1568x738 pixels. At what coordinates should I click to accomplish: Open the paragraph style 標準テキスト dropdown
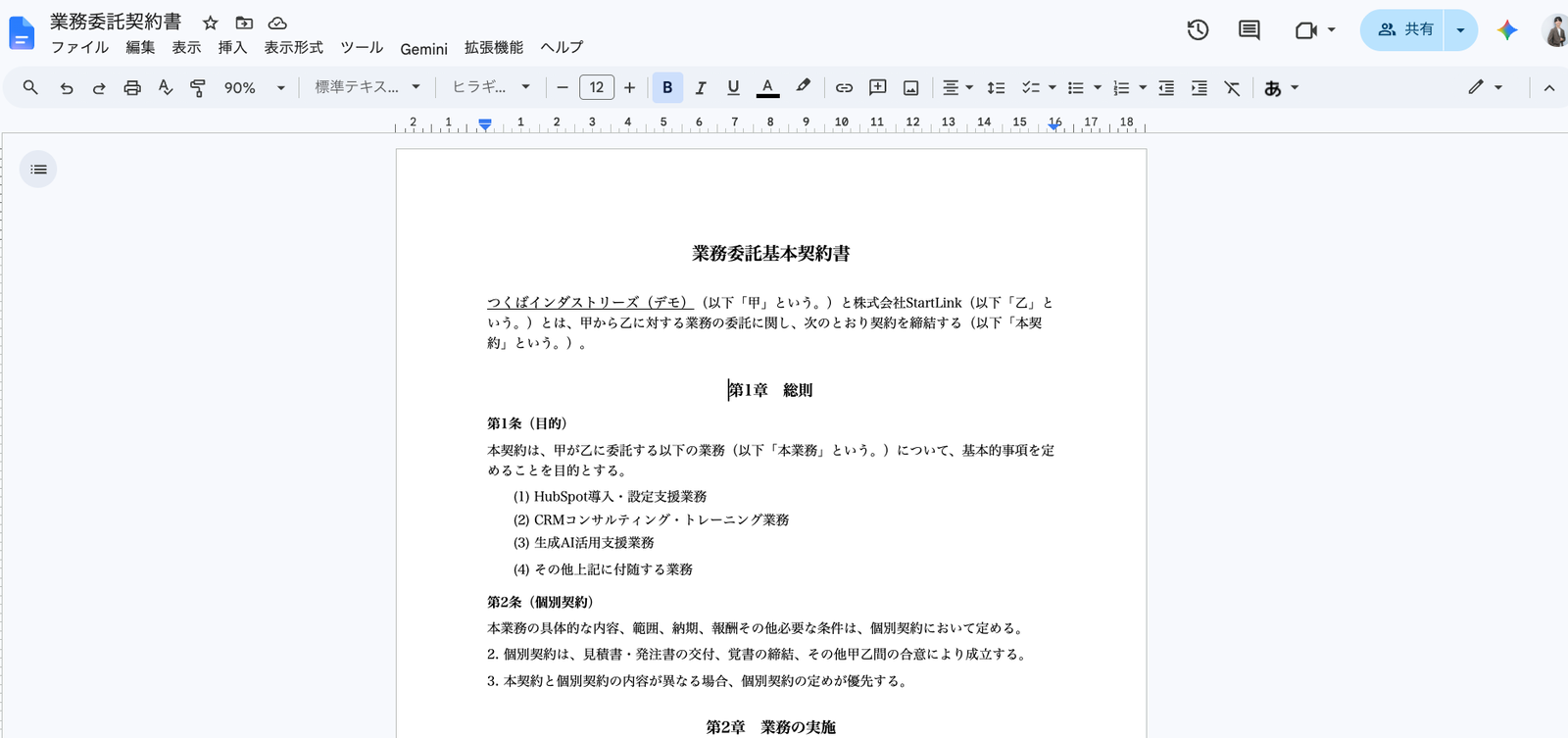[367, 87]
